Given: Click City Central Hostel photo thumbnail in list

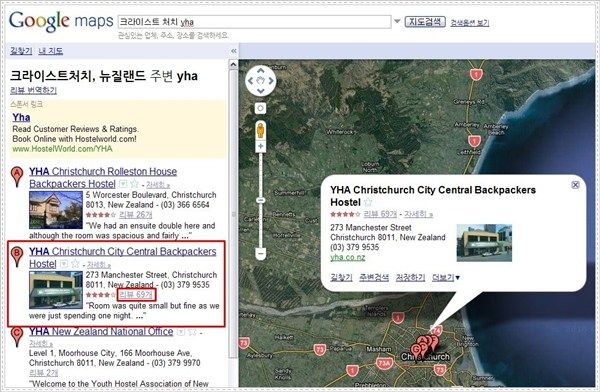Looking at the screenshot, I should coord(55,290).
